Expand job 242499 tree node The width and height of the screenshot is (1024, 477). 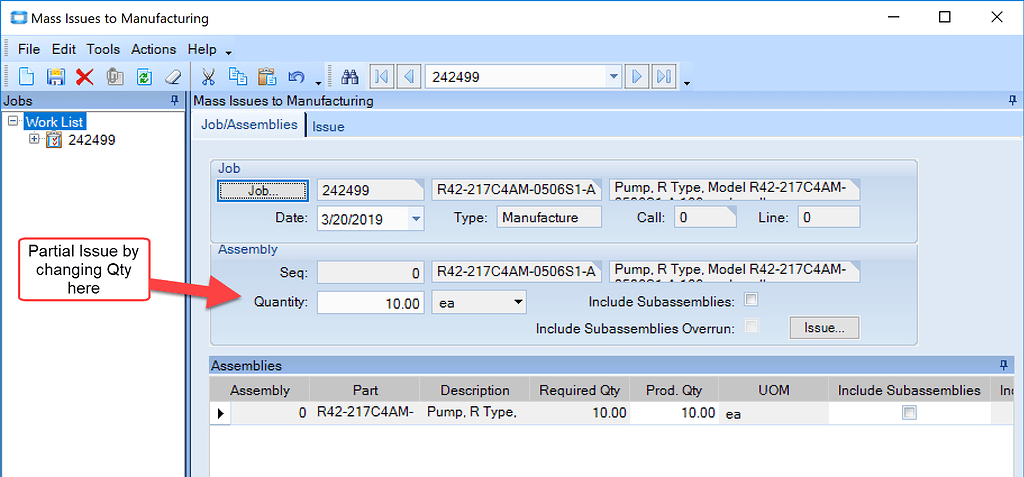pos(35,139)
